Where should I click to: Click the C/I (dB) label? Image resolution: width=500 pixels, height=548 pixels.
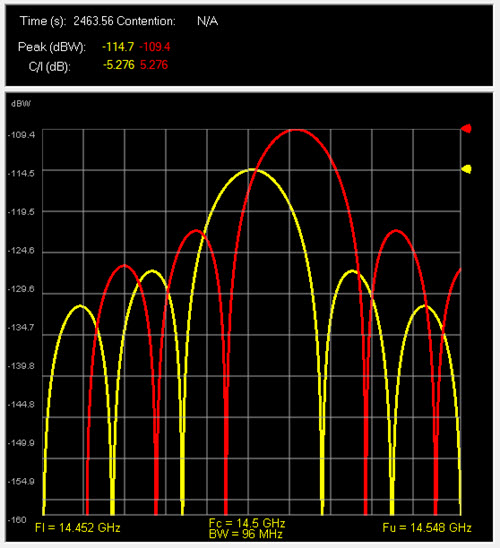tap(50, 66)
